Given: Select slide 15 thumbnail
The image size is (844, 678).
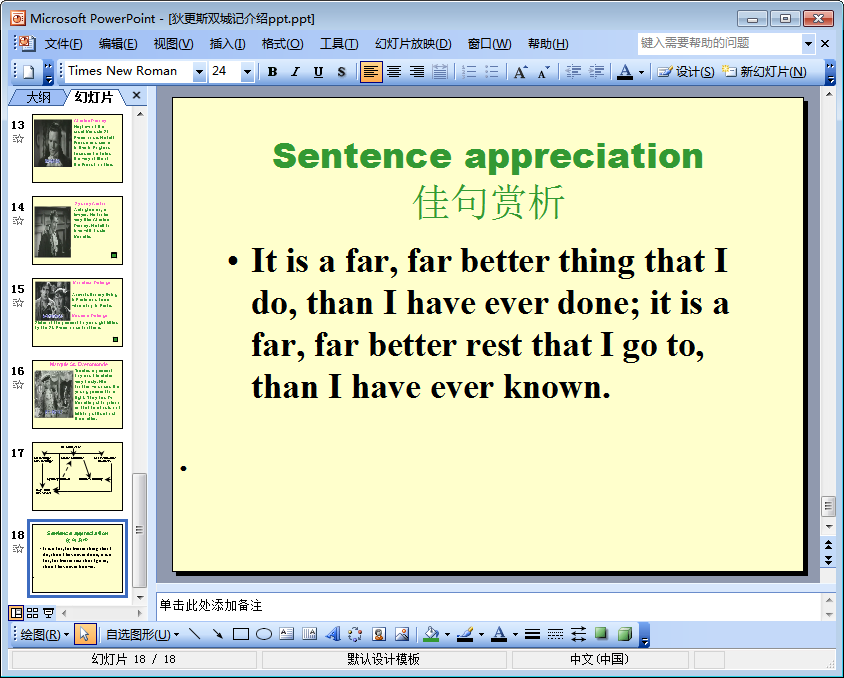Looking at the screenshot, I should tap(78, 312).
